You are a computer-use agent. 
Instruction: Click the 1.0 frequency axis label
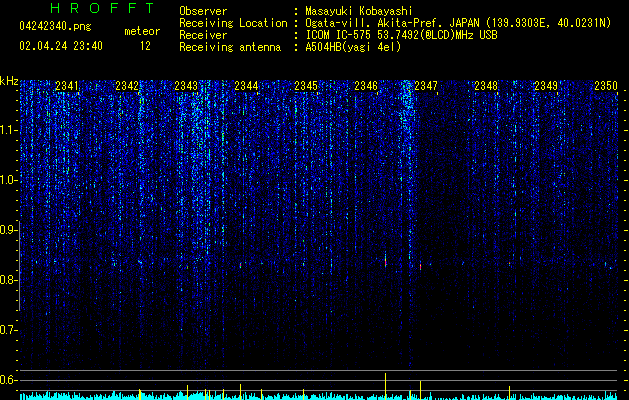pyautogui.click(x=8, y=180)
